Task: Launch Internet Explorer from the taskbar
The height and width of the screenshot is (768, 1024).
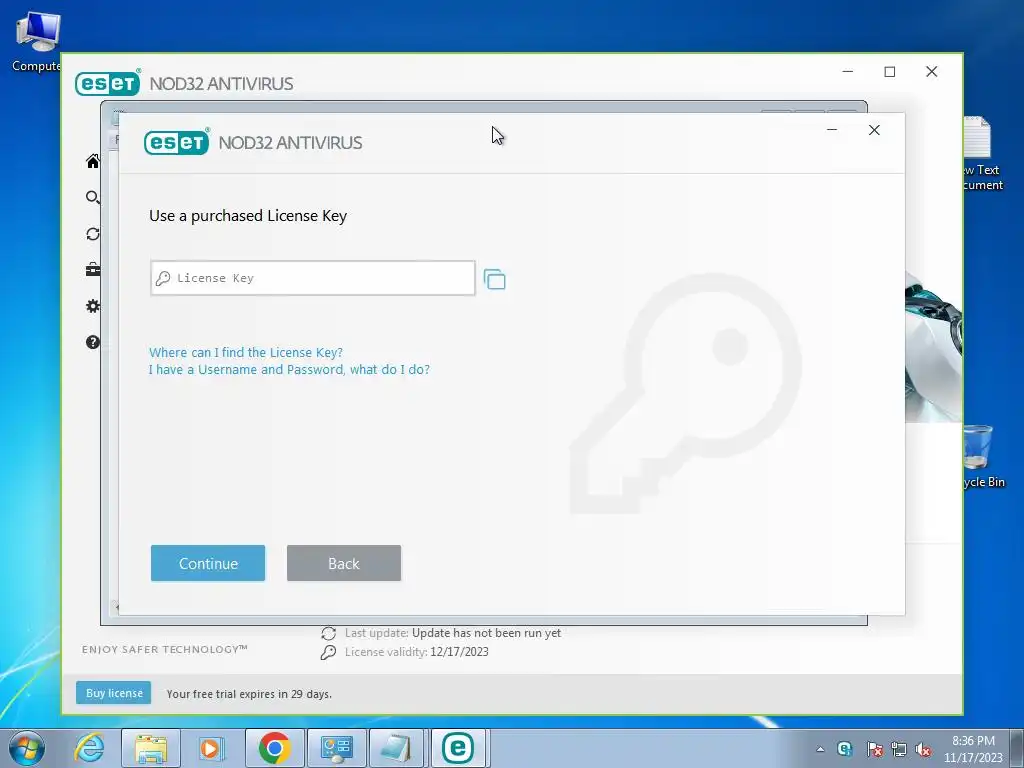Action: [x=89, y=748]
